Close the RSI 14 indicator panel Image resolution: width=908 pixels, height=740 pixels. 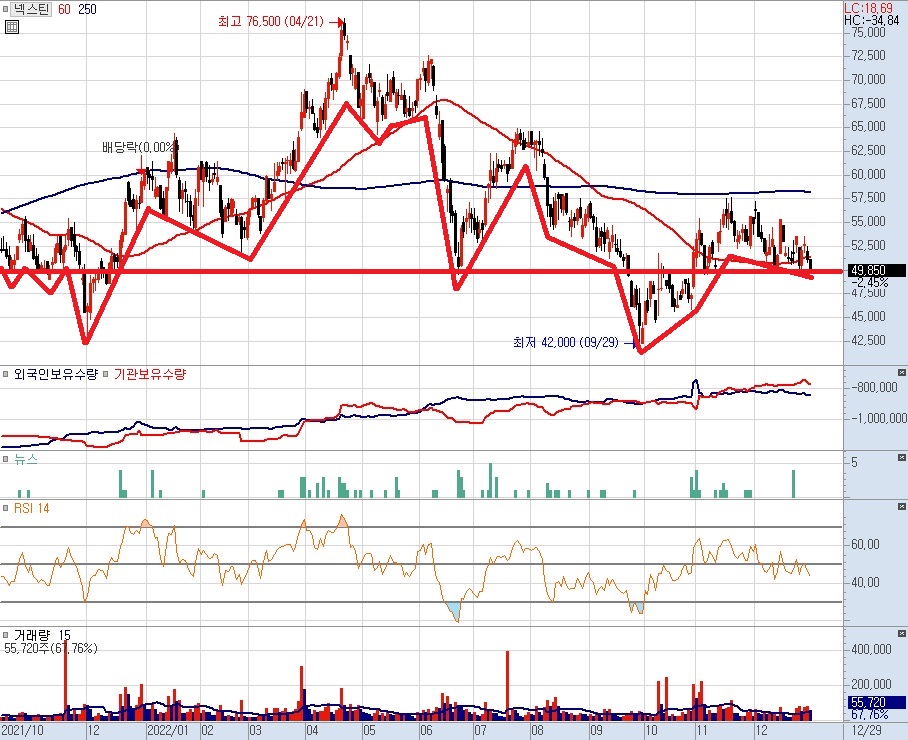click(902, 507)
